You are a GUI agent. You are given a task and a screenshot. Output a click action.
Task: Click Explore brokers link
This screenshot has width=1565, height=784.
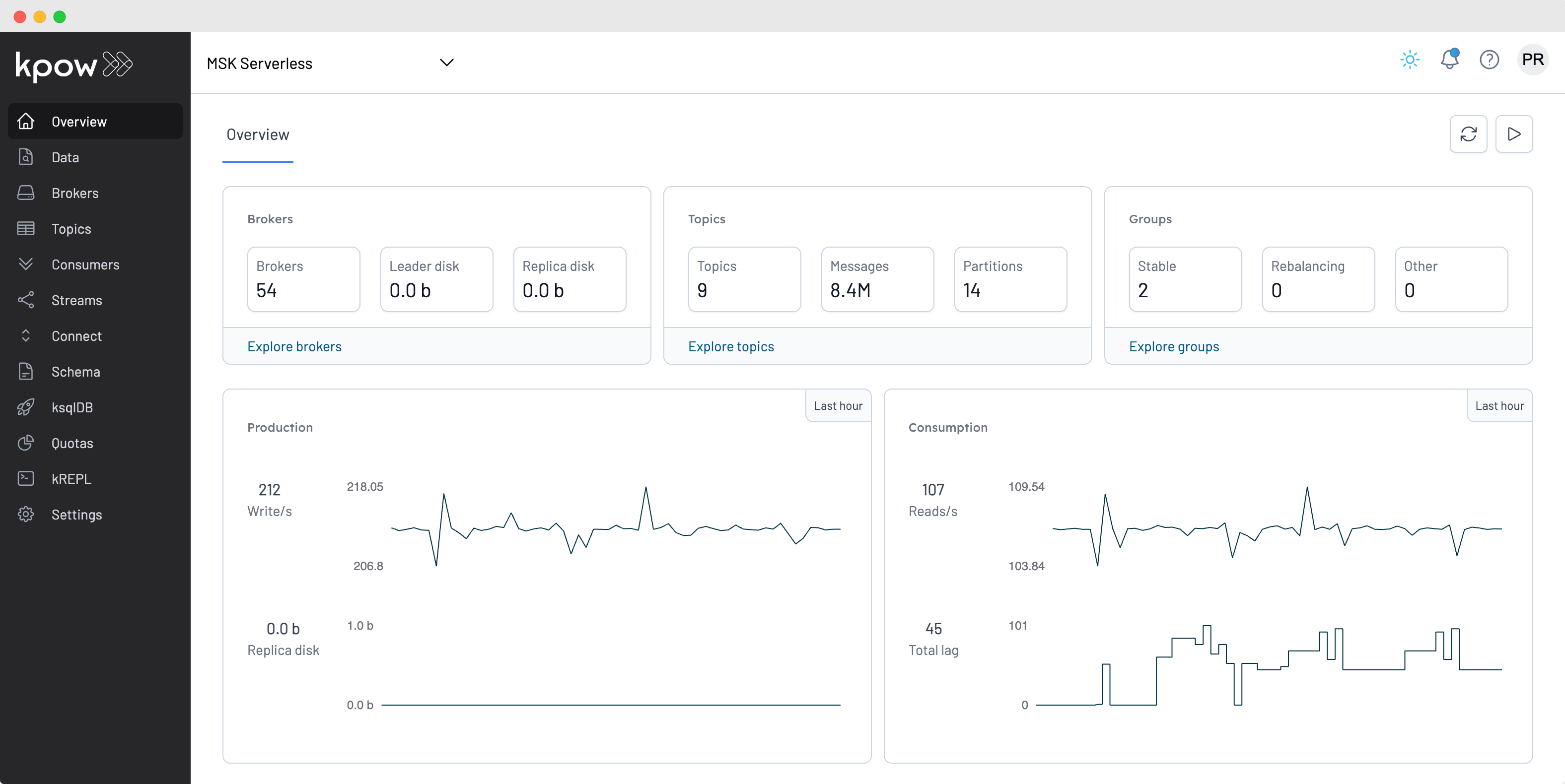pyautogui.click(x=294, y=346)
